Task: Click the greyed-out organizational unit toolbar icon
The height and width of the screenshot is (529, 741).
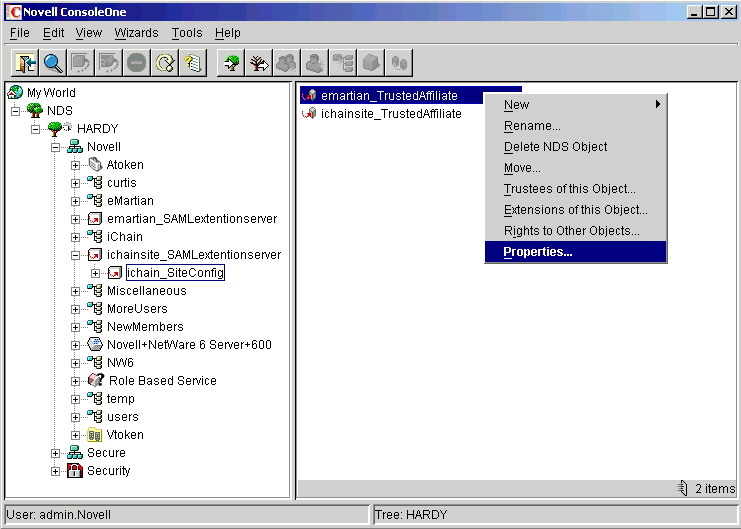Action: 343,62
